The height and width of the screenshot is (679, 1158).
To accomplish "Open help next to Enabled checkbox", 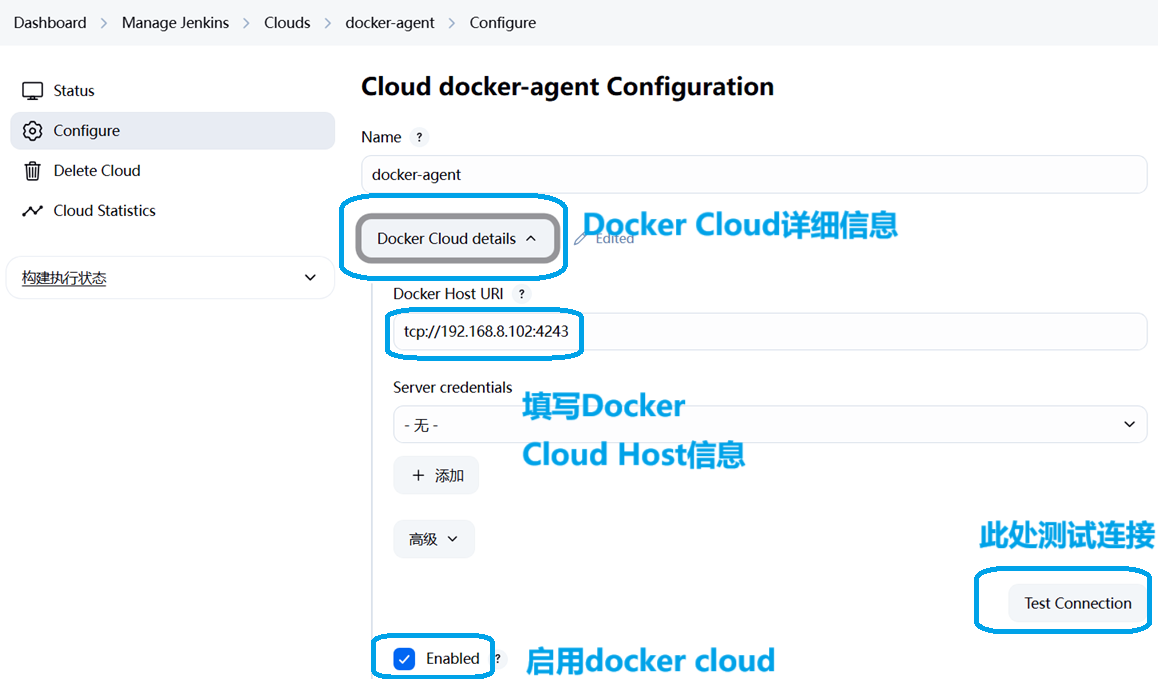I will [x=499, y=658].
